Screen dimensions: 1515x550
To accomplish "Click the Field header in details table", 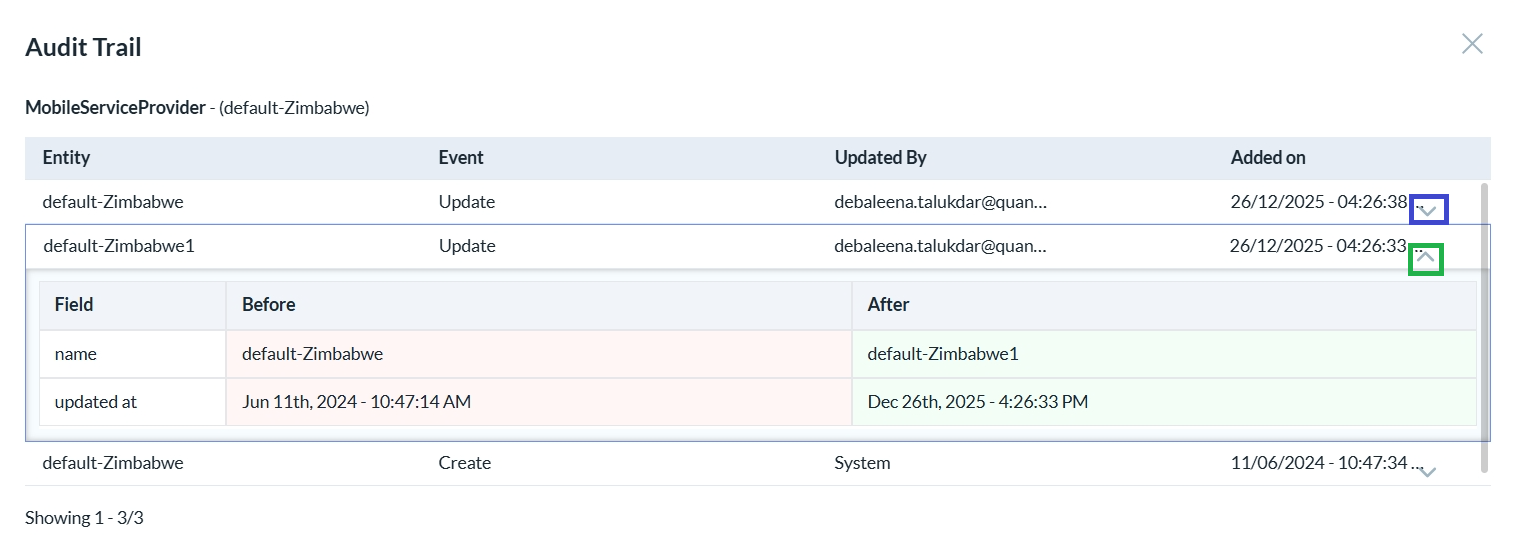I will coord(74,305).
